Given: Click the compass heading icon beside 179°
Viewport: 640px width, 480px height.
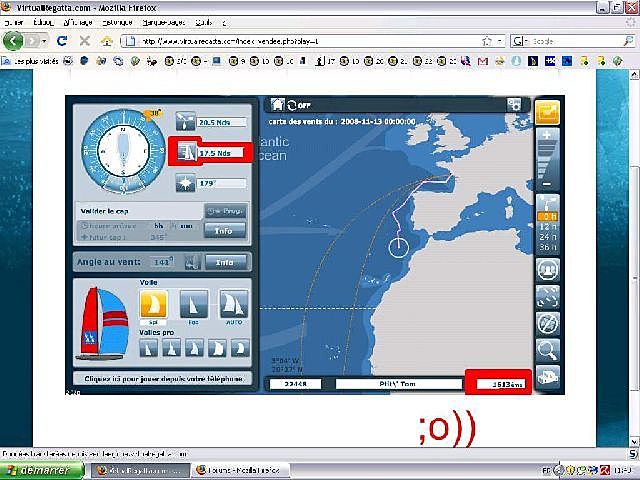Looking at the screenshot, I should 185,183.
